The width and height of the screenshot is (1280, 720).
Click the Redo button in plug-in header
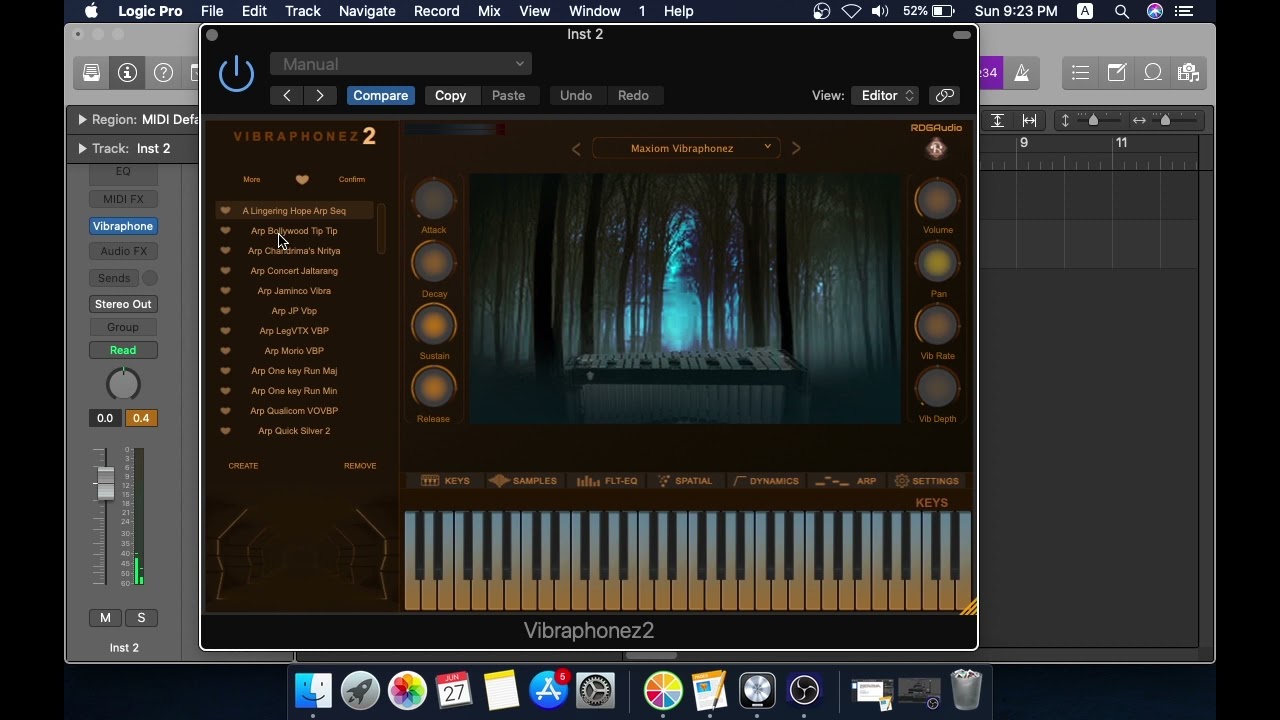633,95
